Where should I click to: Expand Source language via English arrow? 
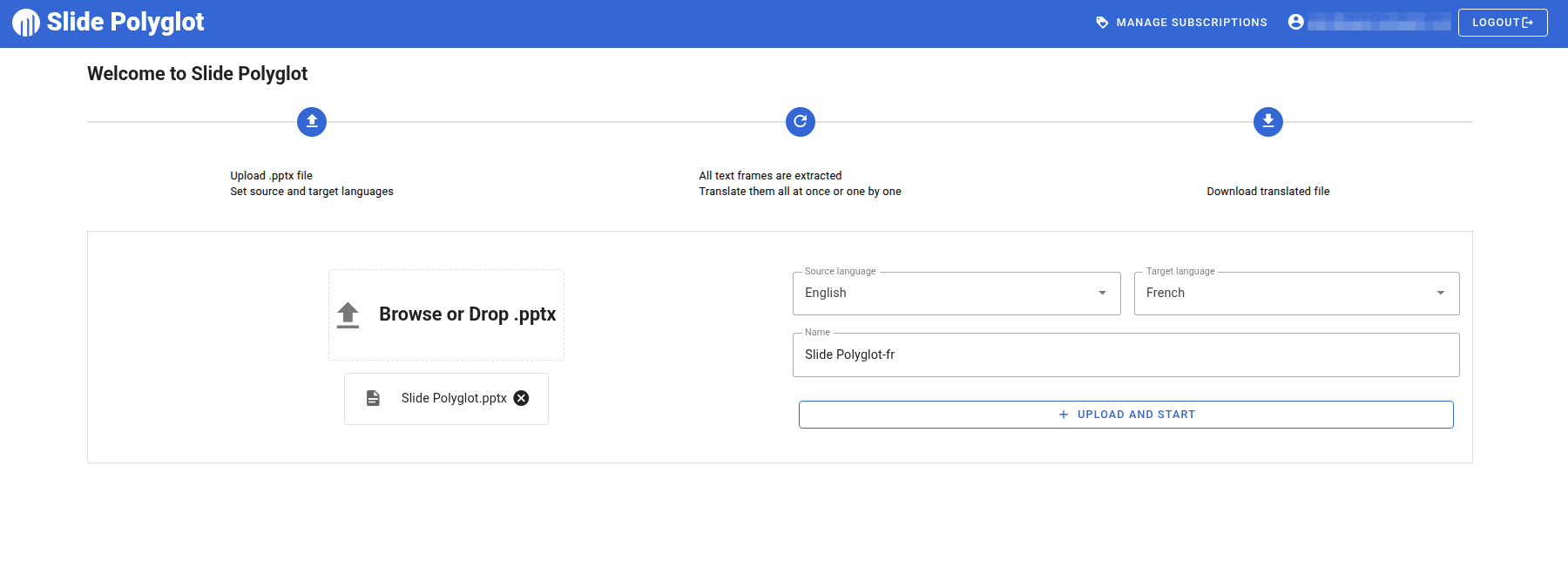click(x=1102, y=294)
